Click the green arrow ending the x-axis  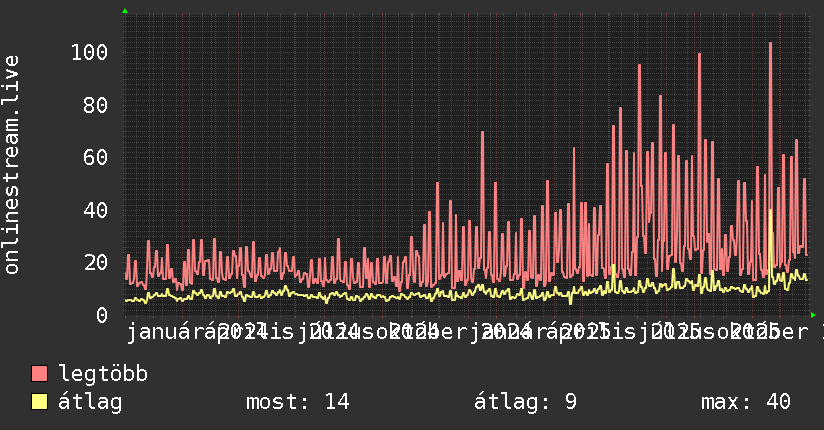point(813,315)
